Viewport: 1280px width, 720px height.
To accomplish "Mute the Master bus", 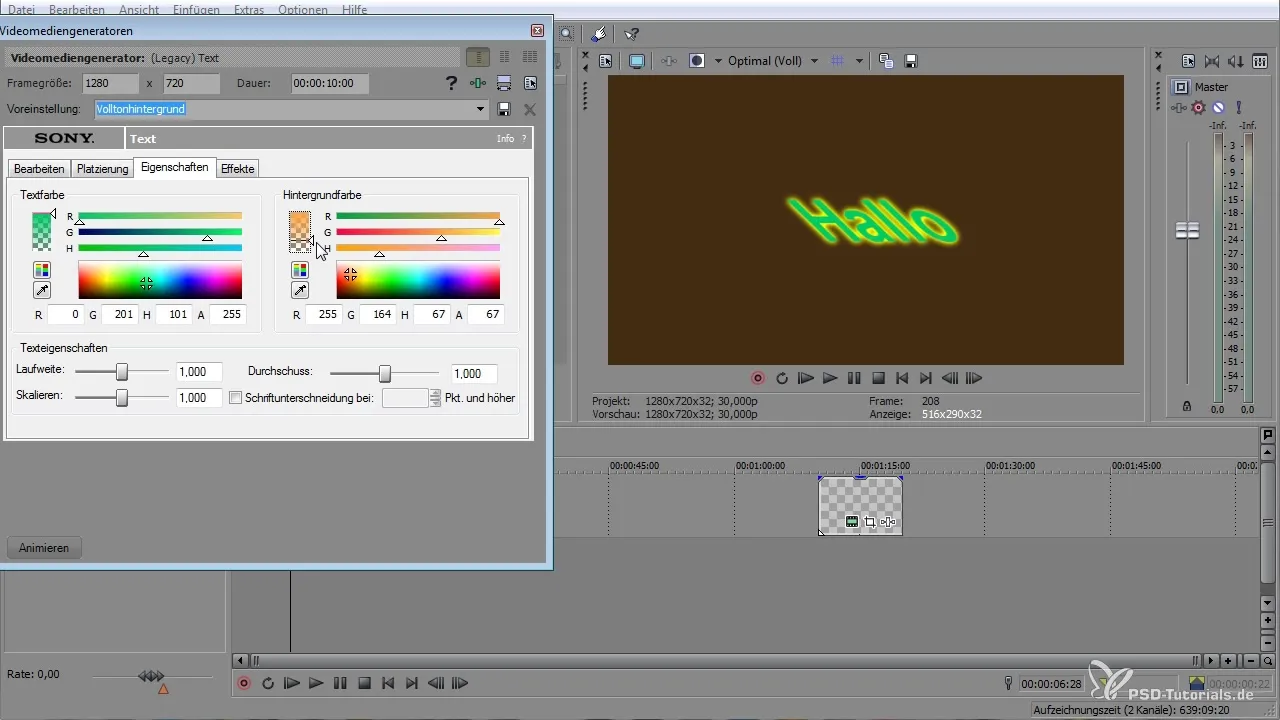I will [x=1219, y=107].
